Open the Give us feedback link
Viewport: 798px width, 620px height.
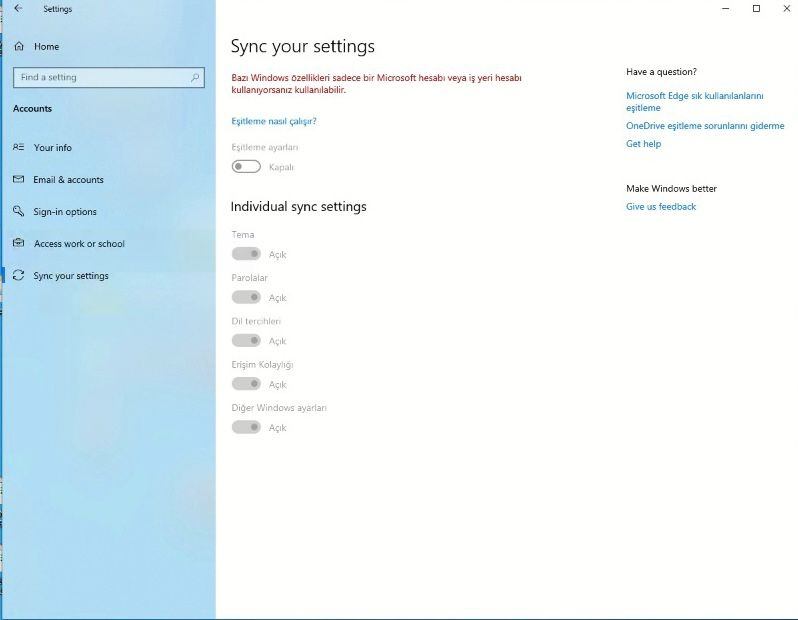click(x=661, y=207)
